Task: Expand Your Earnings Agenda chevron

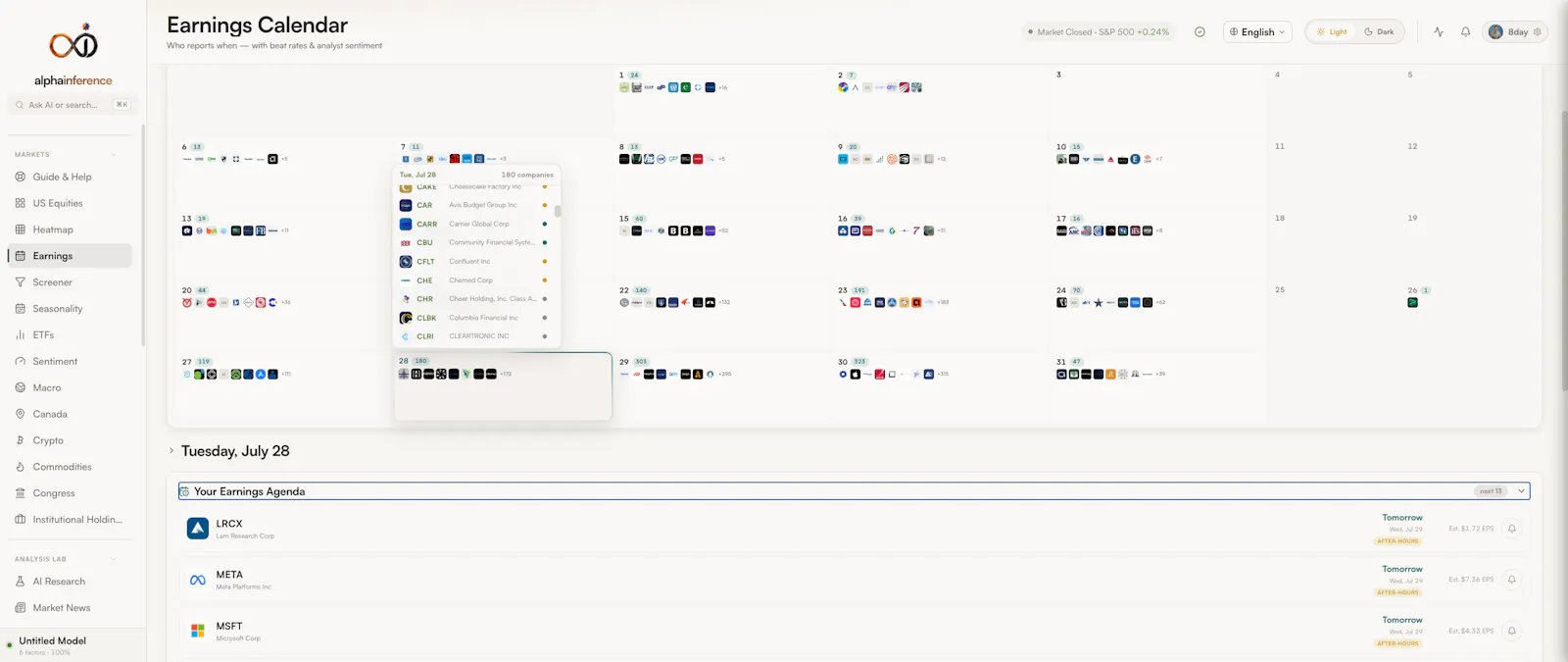Action: tap(1521, 491)
